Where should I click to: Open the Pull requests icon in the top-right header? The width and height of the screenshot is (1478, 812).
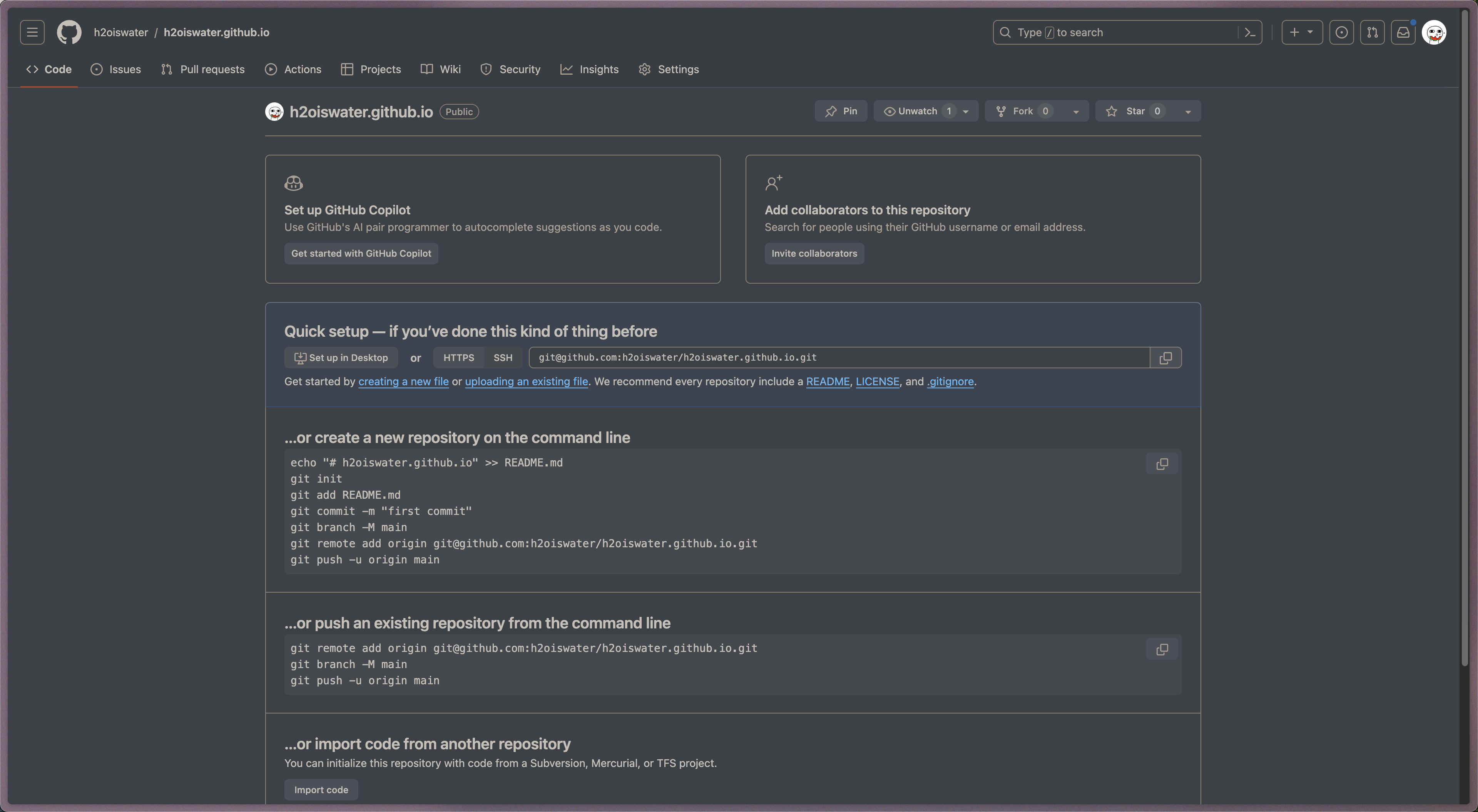[x=1373, y=32]
